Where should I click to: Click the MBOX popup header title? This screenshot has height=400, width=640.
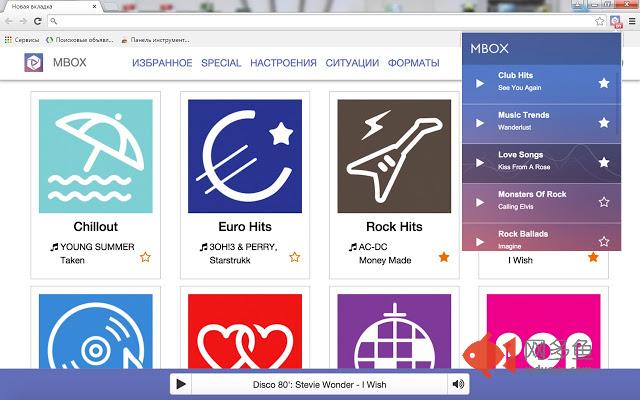[x=489, y=49]
